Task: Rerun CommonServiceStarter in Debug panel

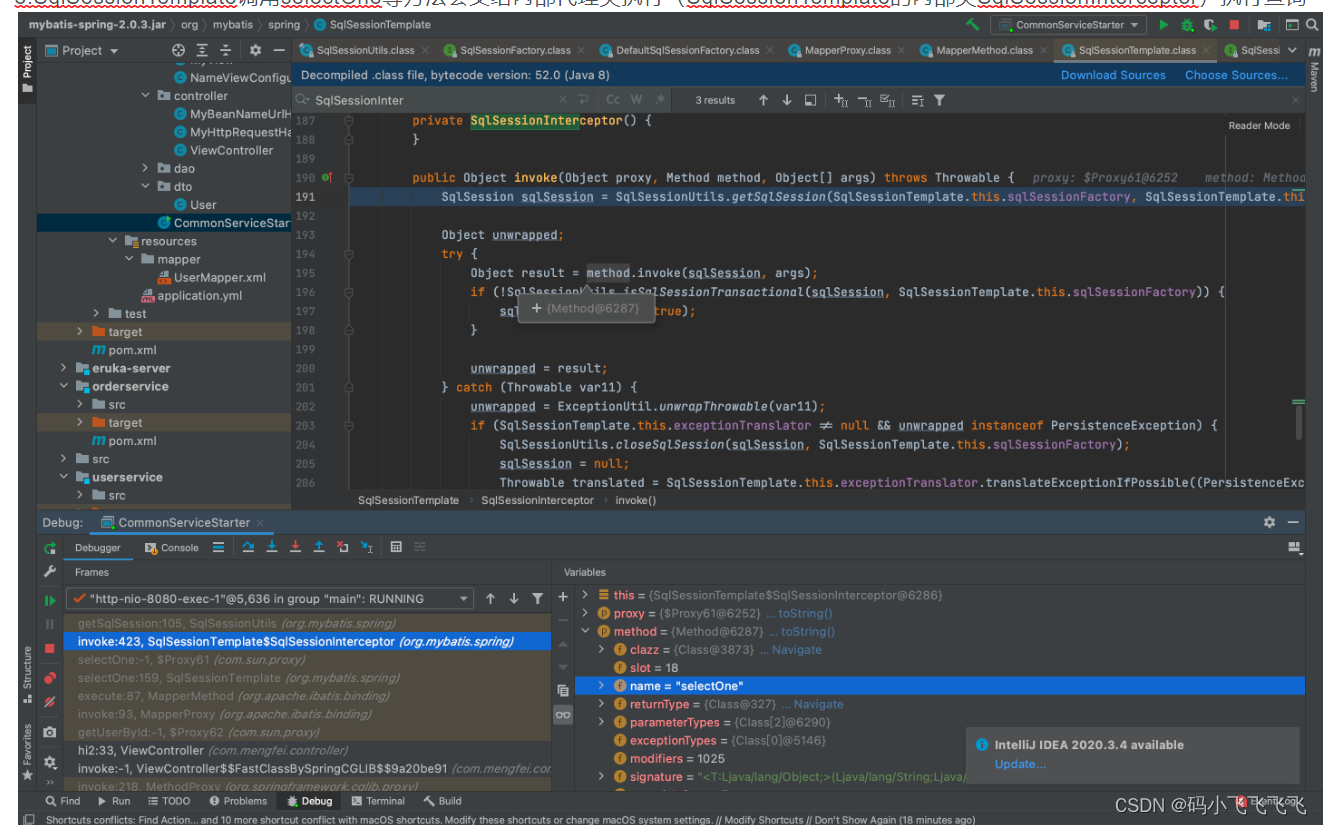Action: pos(50,548)
